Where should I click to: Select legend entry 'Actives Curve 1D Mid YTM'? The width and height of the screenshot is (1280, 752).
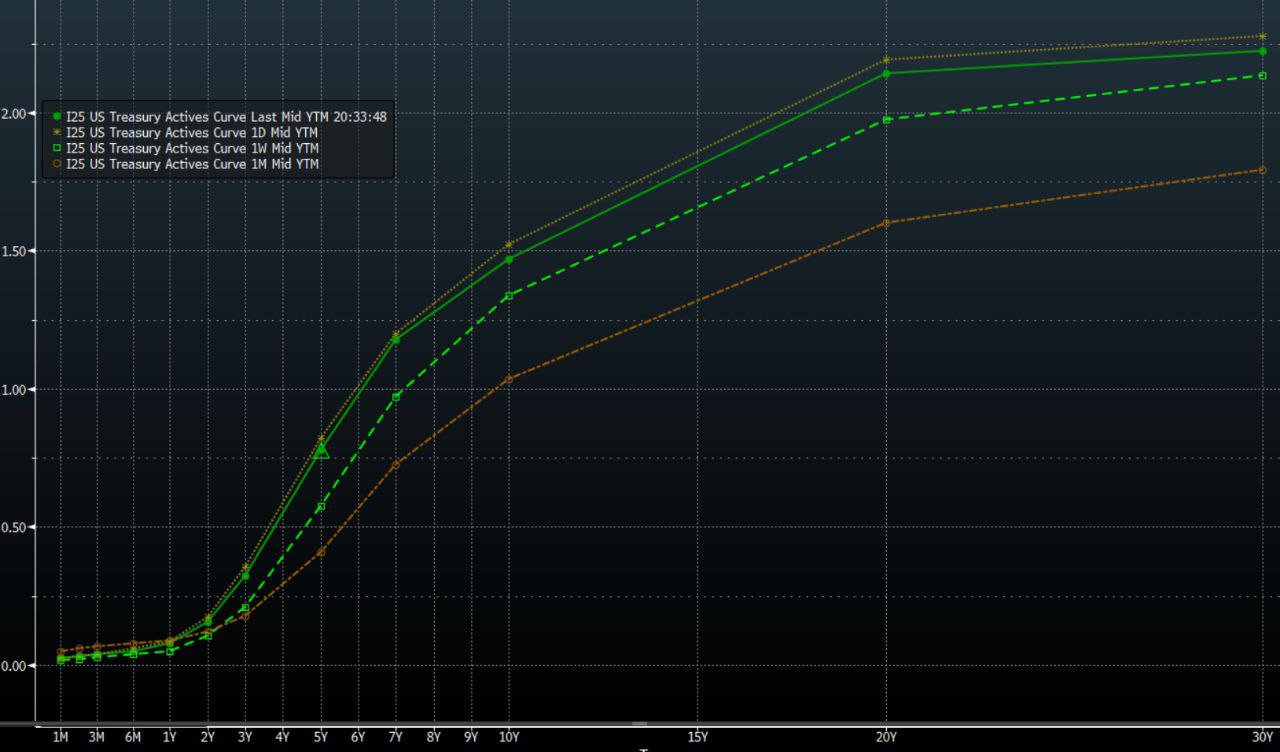[241, 132]
